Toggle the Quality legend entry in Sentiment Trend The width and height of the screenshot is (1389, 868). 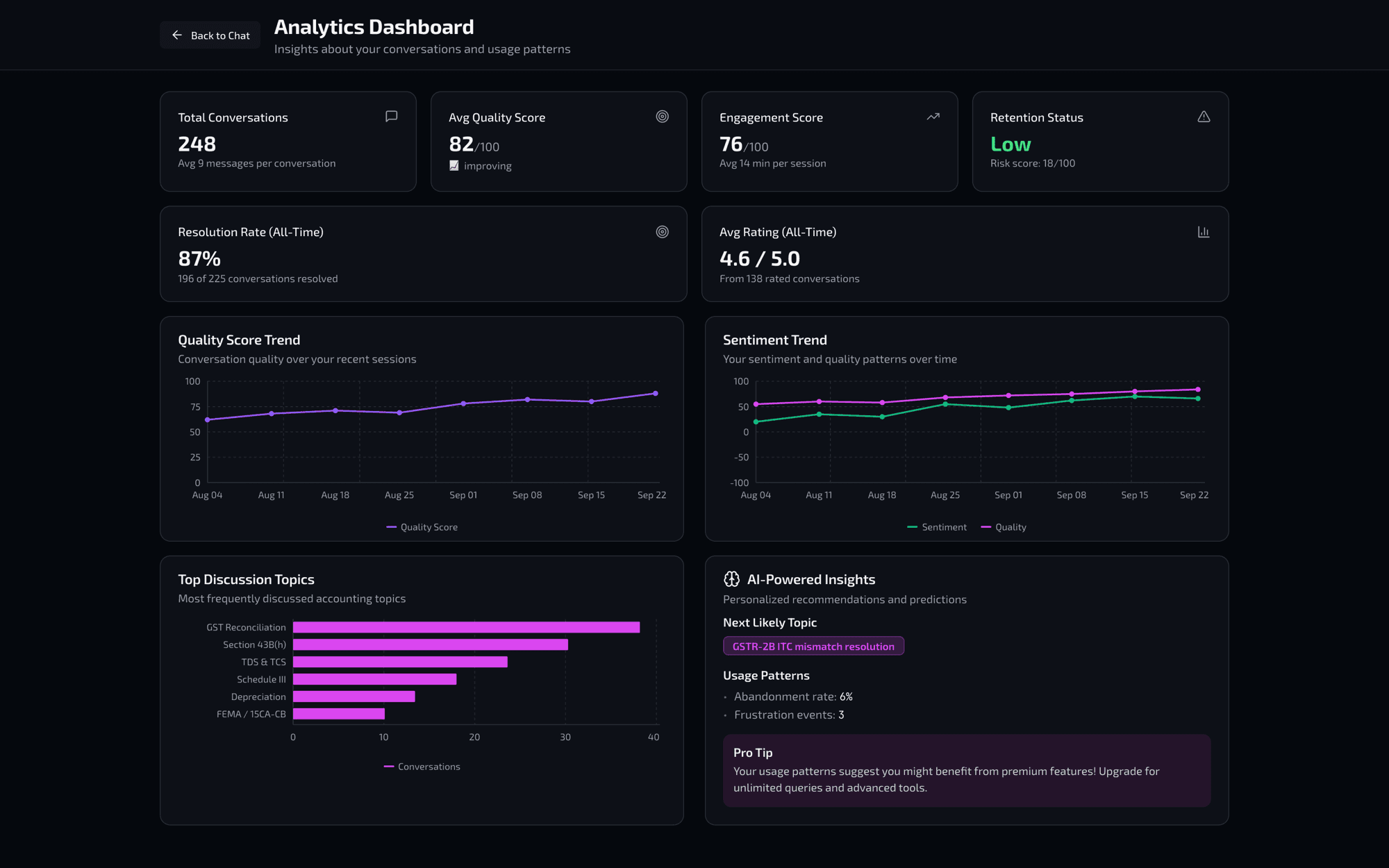point(1003,527)
